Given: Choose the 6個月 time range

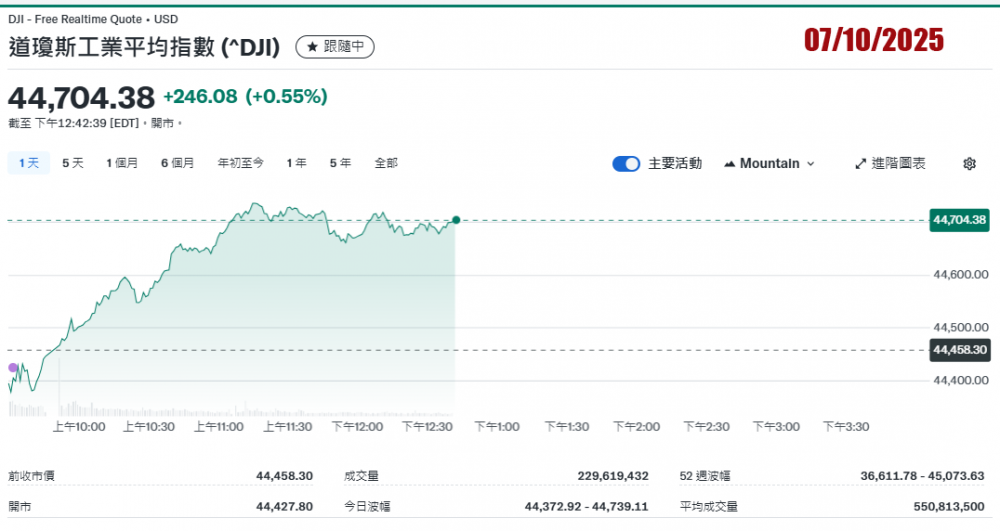Looking at the screenshot, I should [x=177, y=163].
